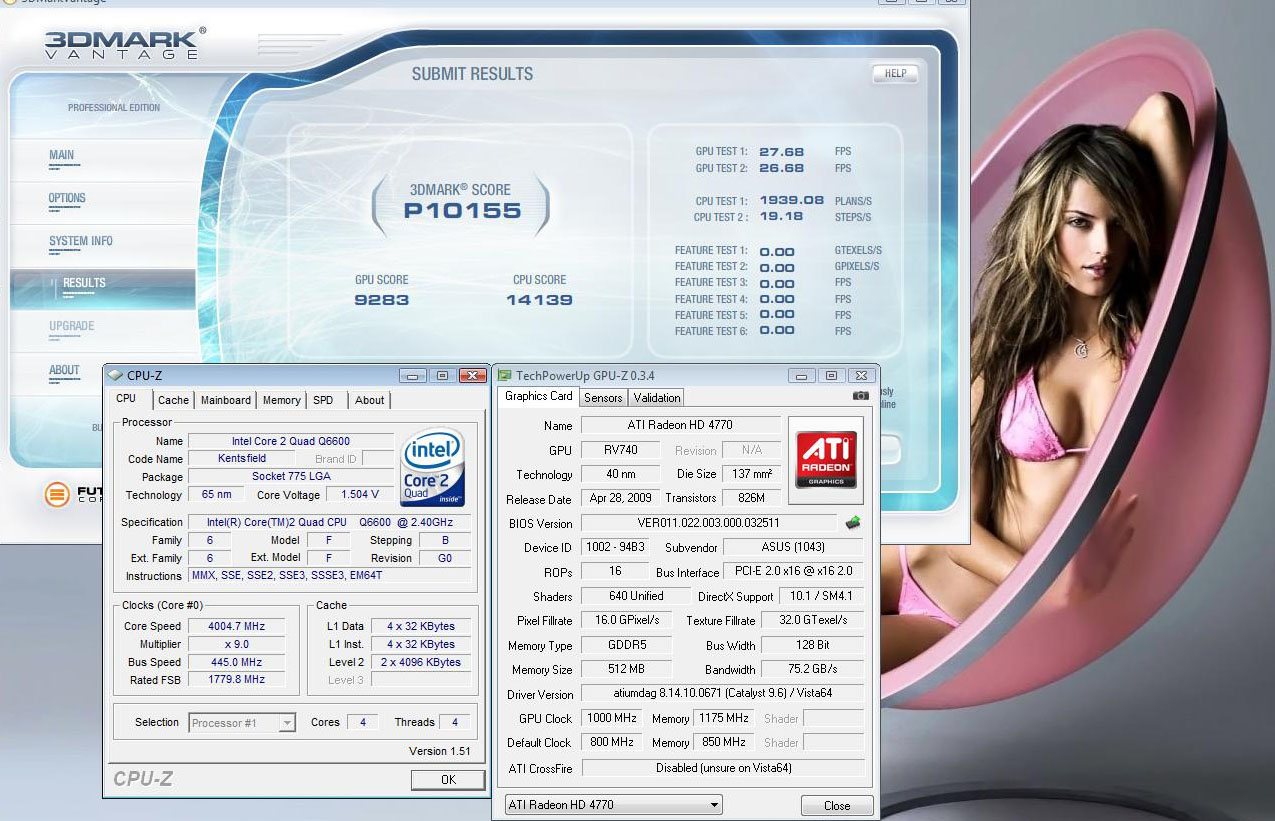Image resolution: width=1275 pixels, height=821 pixels.
Task: Click the GPU score value 9283
Action: (x=382, y=300)
